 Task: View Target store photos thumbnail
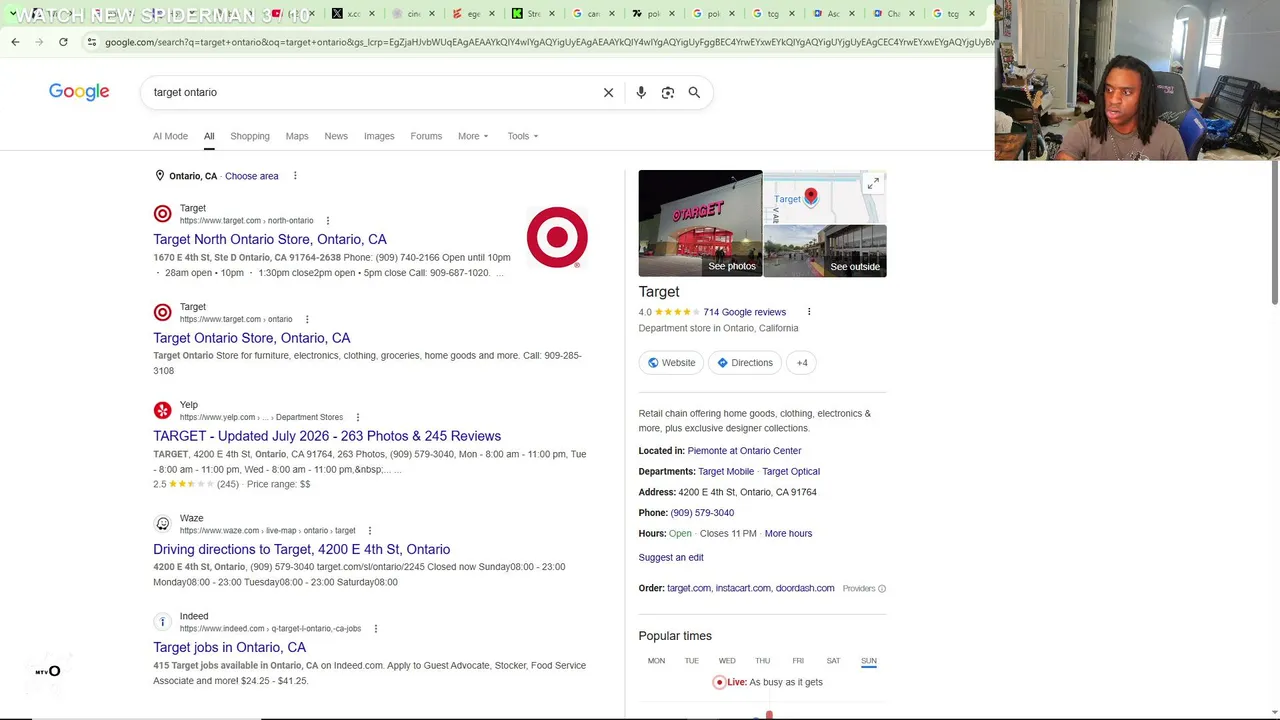[700, 223]
